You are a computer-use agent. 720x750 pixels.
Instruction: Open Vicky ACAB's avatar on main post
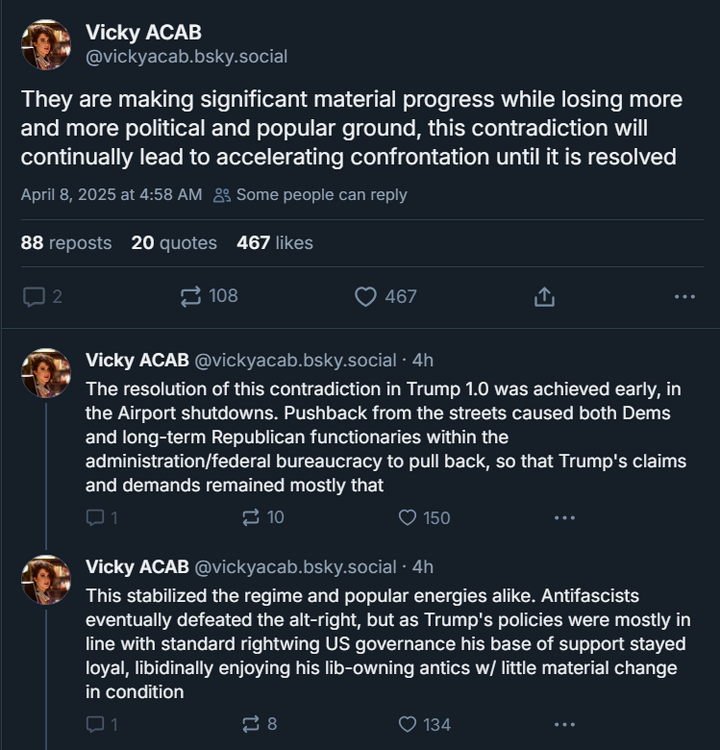coord(46,44)
